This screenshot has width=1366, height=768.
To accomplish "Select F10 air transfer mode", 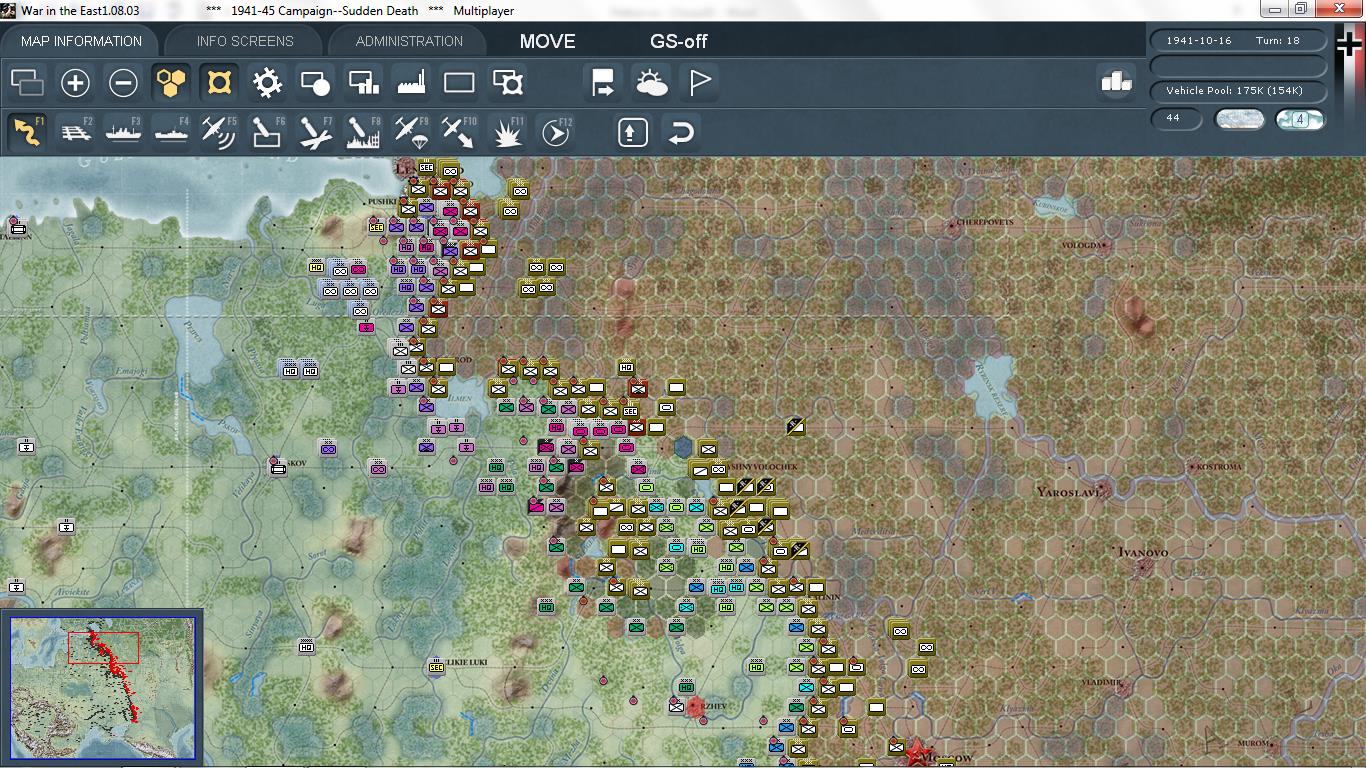I will [459, 132].
